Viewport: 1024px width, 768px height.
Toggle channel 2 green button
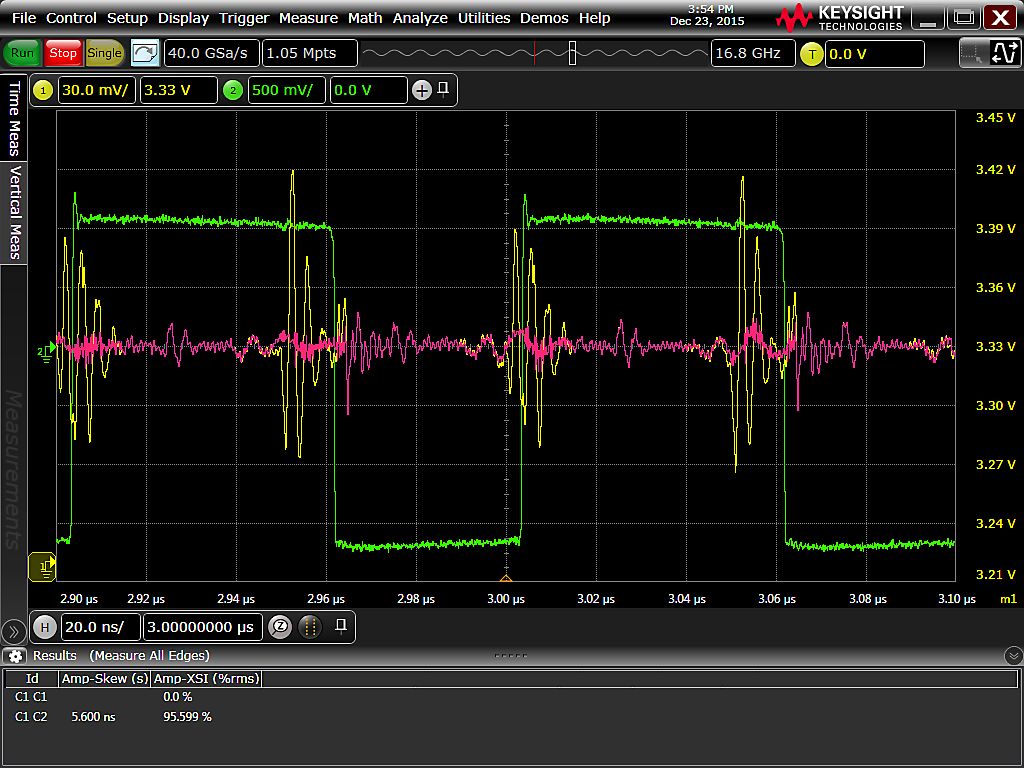coord(233,91)
